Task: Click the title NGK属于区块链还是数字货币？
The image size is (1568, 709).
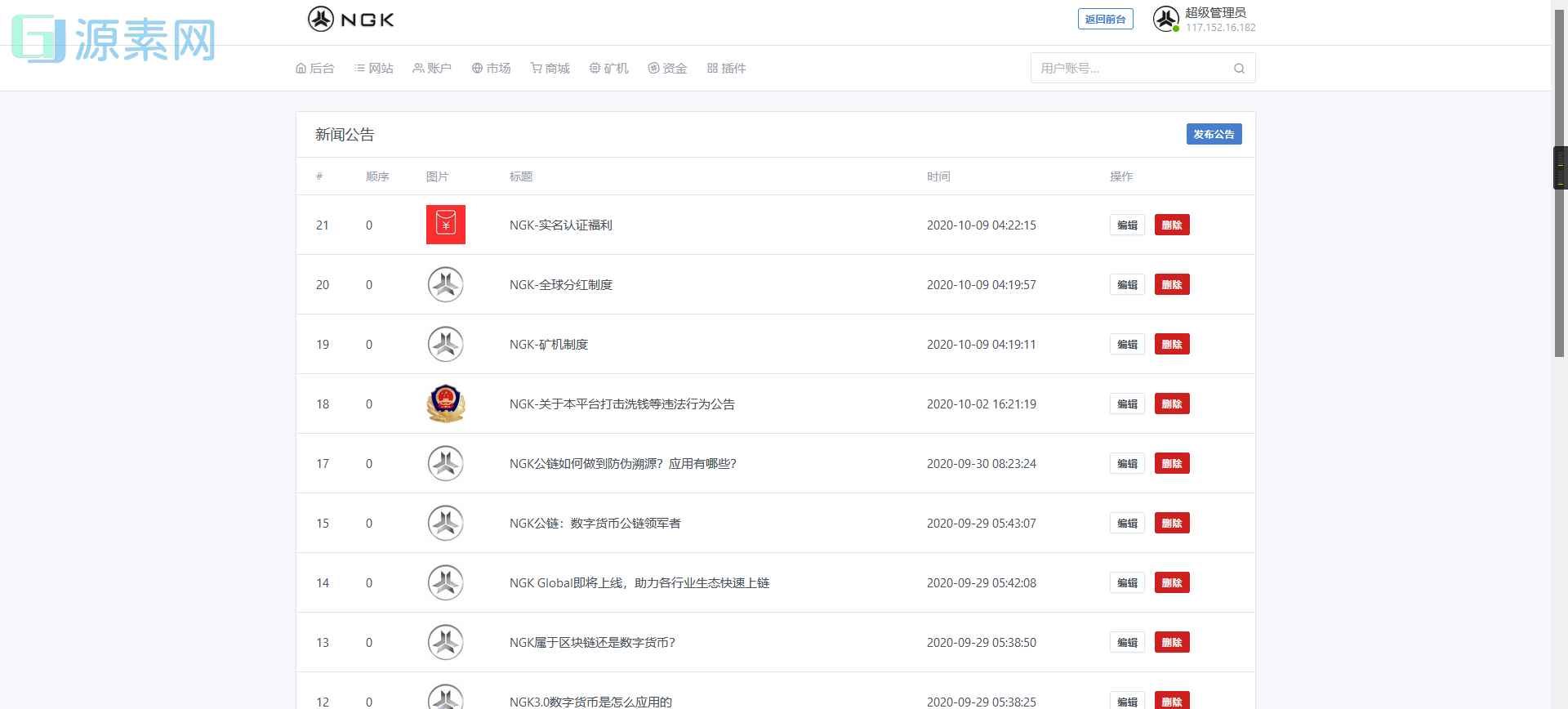Action: point(593,643)
